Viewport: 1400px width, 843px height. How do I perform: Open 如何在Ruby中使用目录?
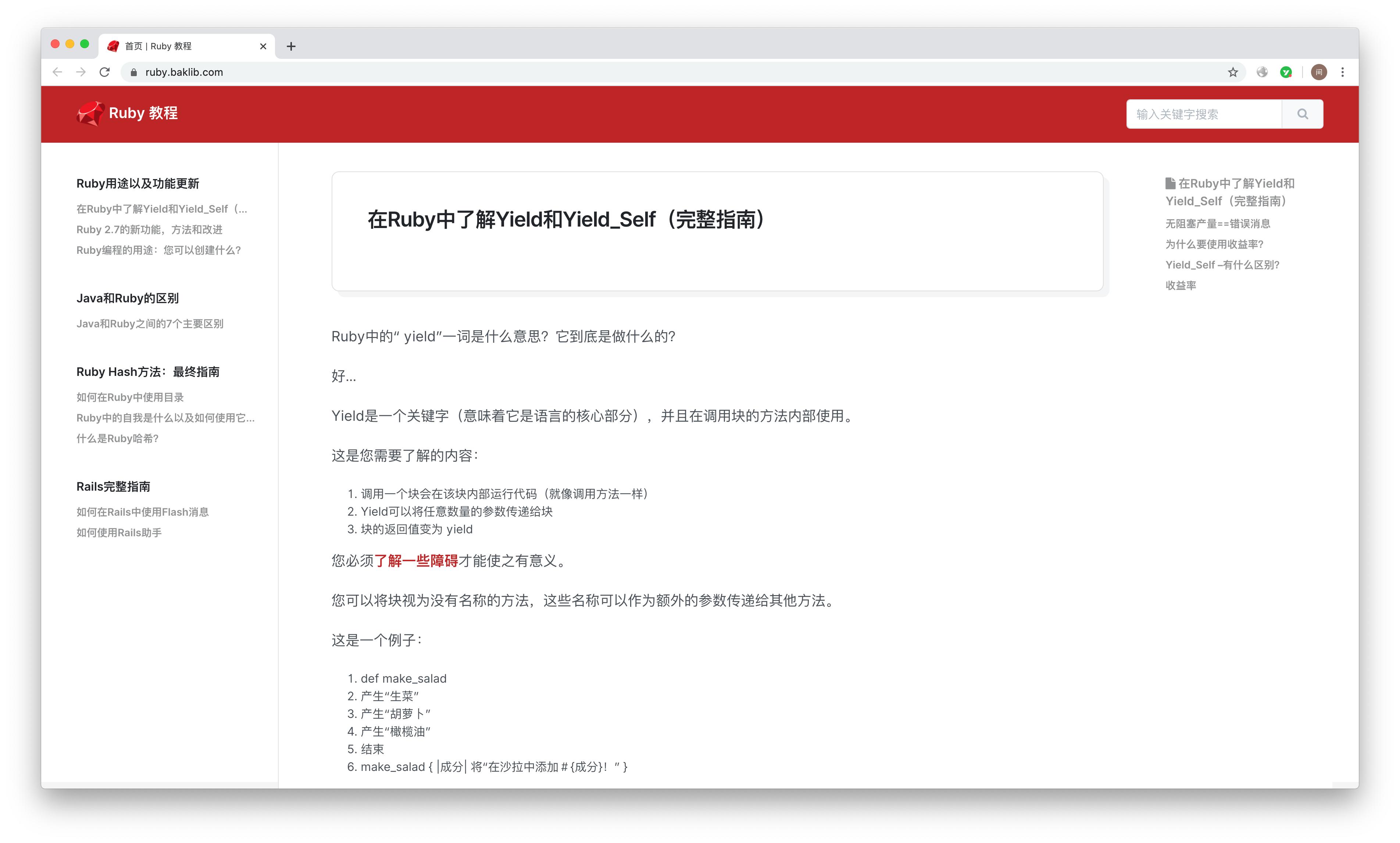pos(130,397)
